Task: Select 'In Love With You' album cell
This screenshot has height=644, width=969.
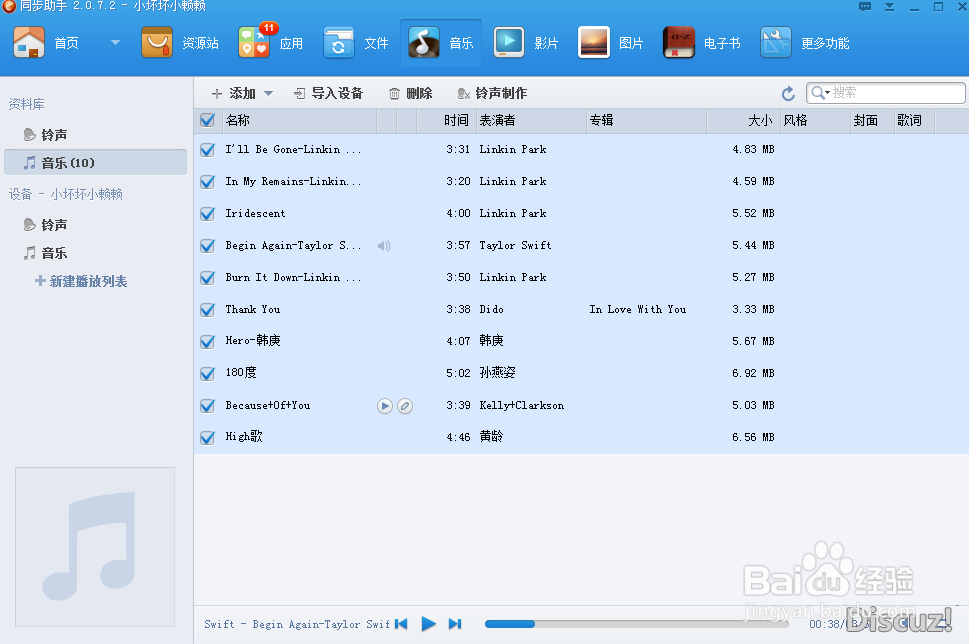Action: coord(638,309)
